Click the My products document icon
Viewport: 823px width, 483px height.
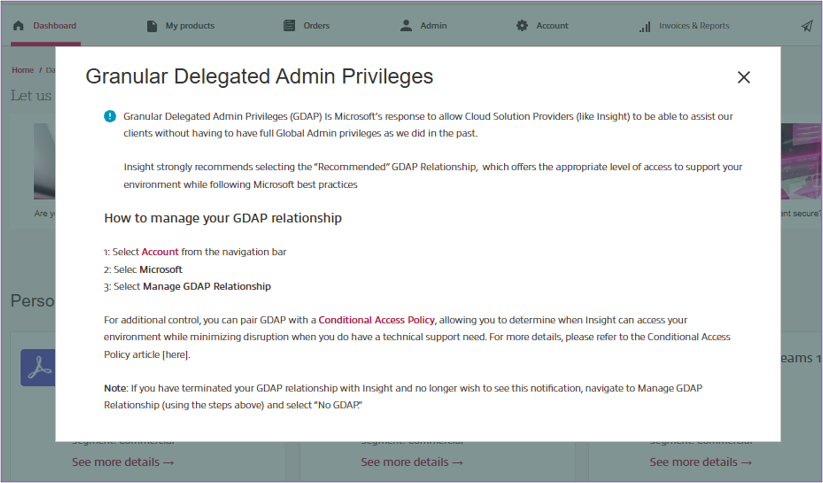pos(152,26)
